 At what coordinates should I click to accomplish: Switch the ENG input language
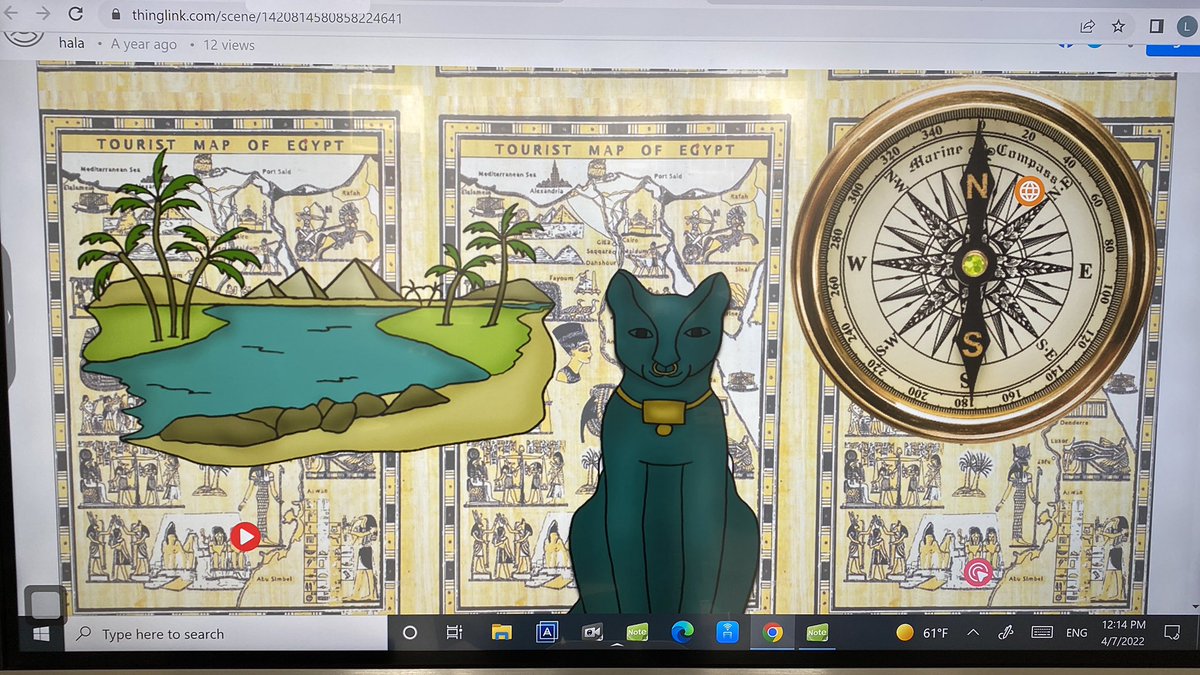pyautogui.click(x=1077, y=633)
